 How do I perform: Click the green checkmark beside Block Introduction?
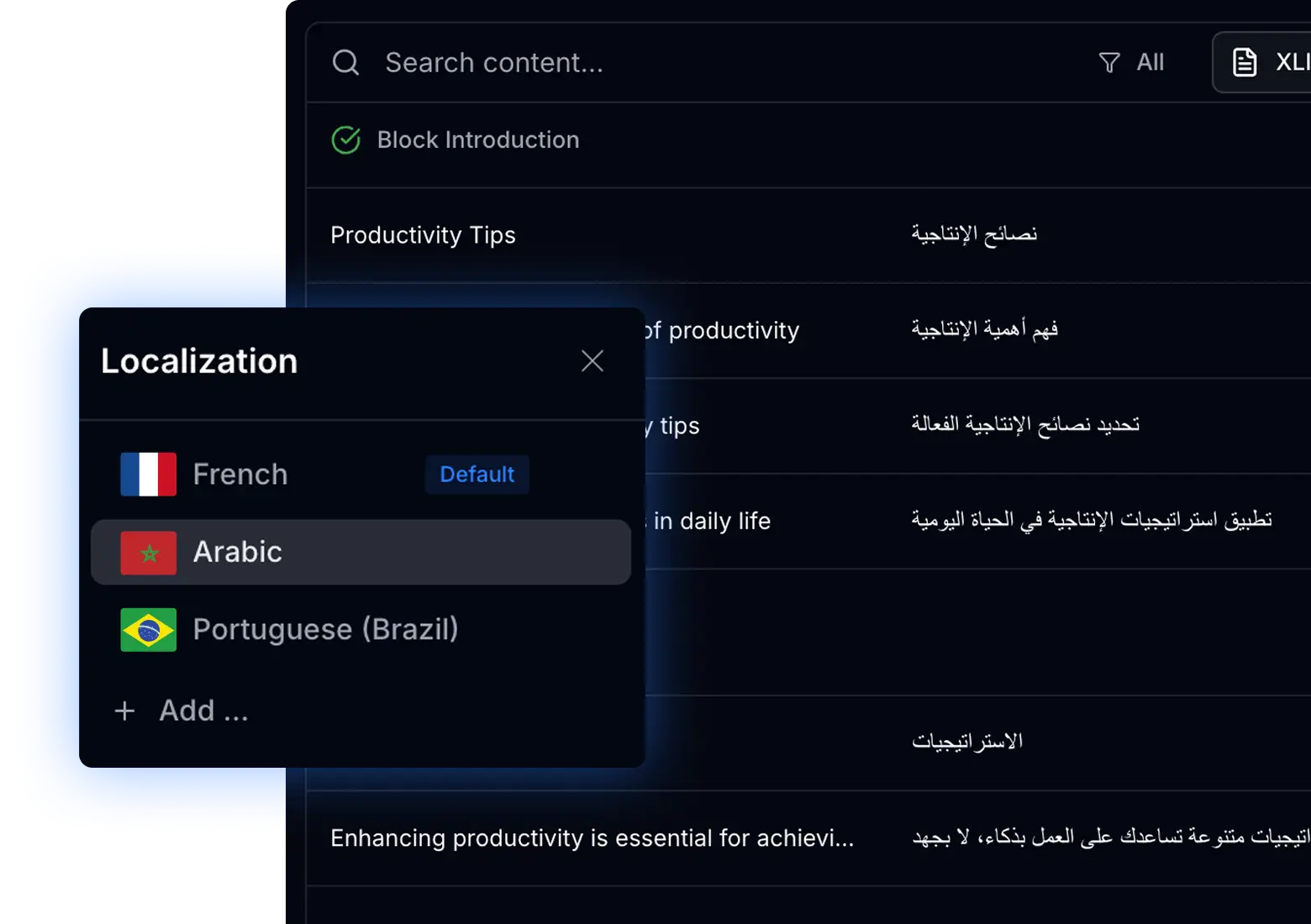point(345,139)
